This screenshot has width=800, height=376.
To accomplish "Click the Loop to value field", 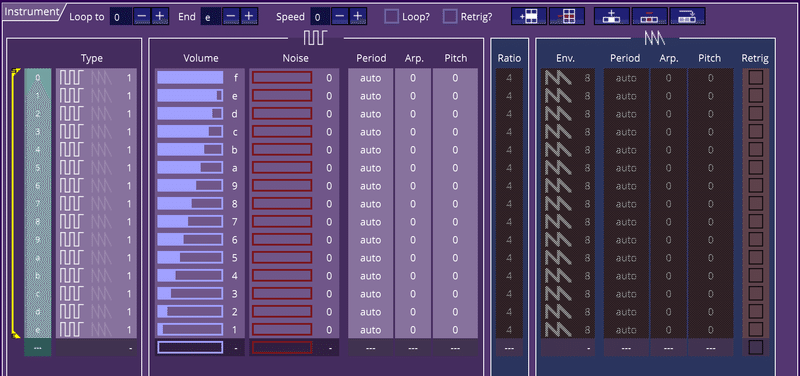I will 121,16.
